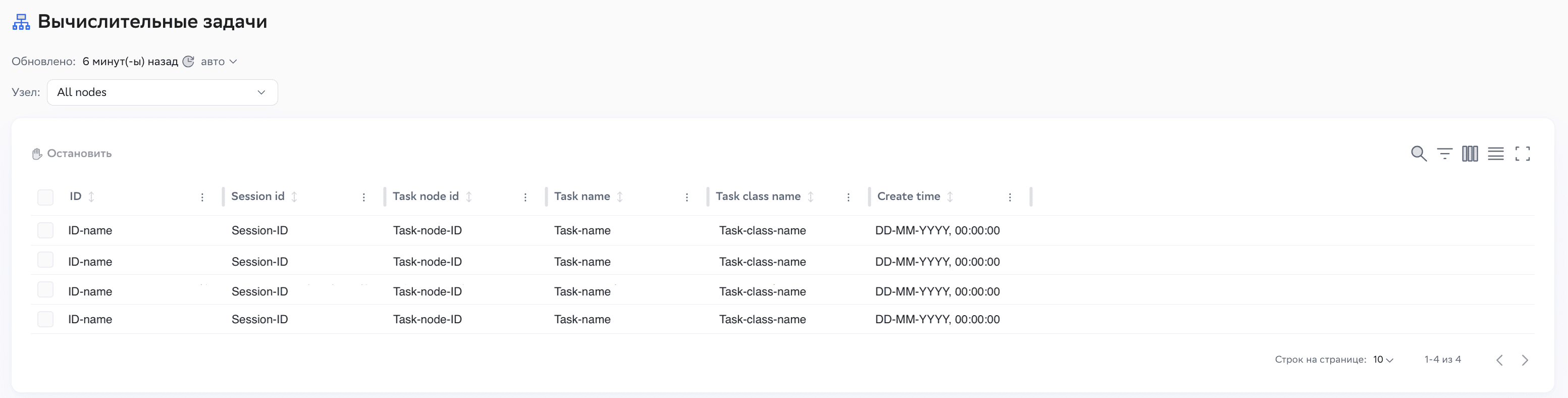Click ID-name in the first row
Screen dimensions: 1568x398
[x=90, y=231]
